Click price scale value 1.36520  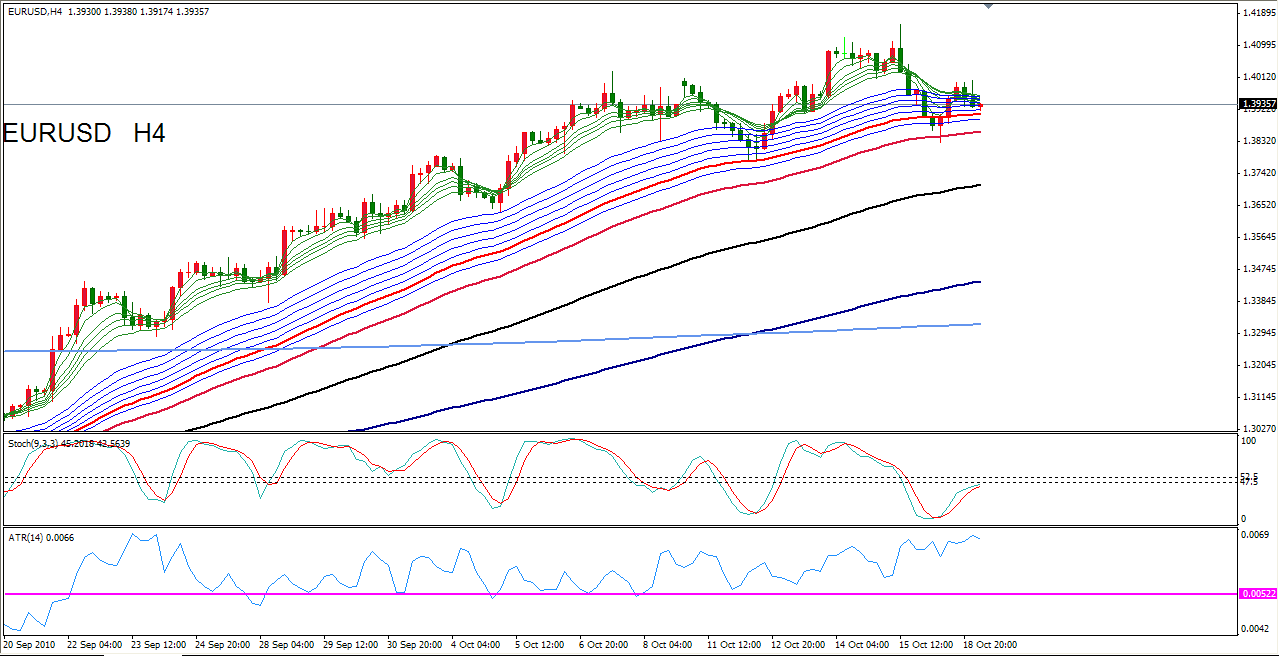tap(1258, 205)
